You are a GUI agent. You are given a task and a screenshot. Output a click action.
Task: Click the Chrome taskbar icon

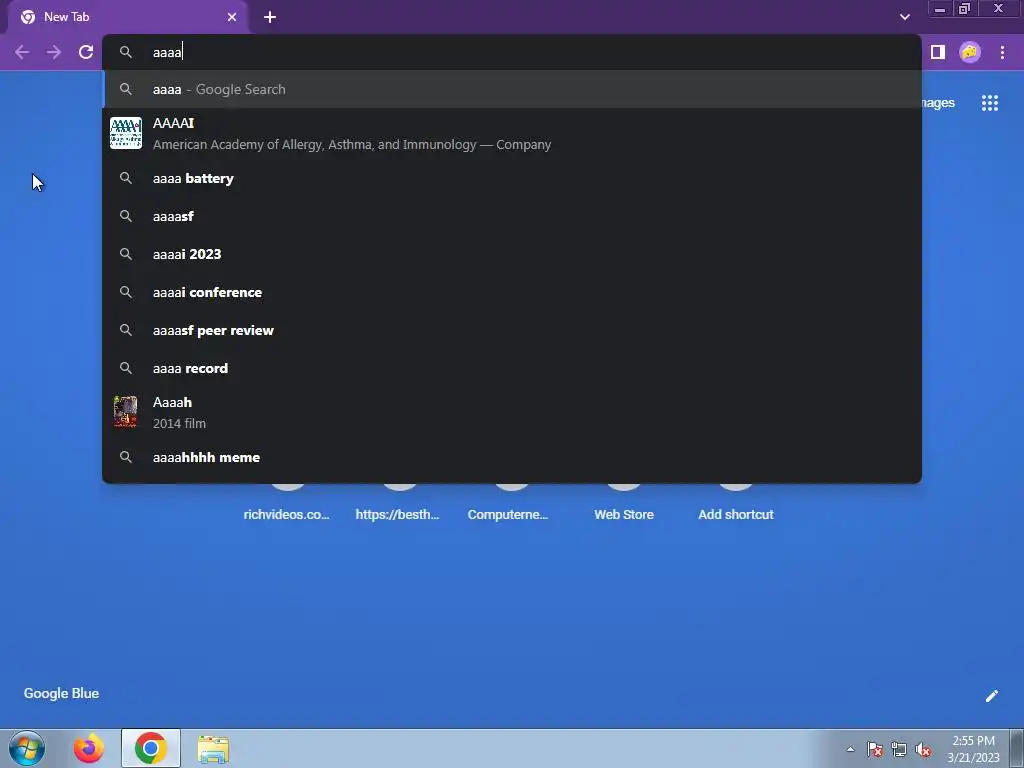pyautogui.click(x=151, y=748)
